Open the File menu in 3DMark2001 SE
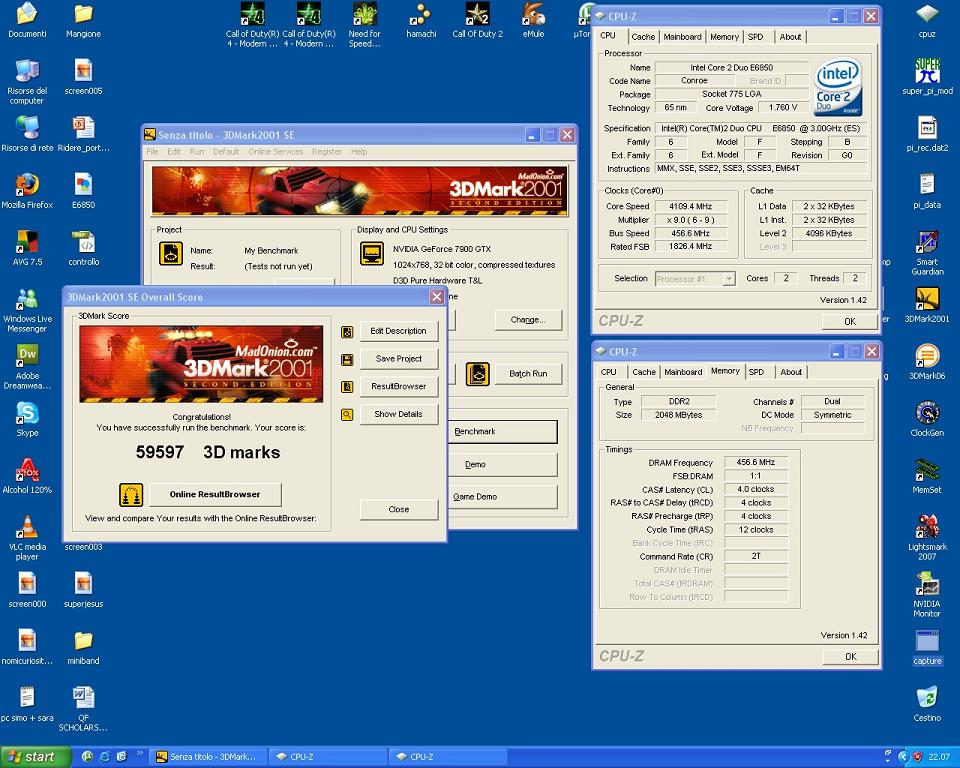Viewport: 960px width, 768px height. 152,151
